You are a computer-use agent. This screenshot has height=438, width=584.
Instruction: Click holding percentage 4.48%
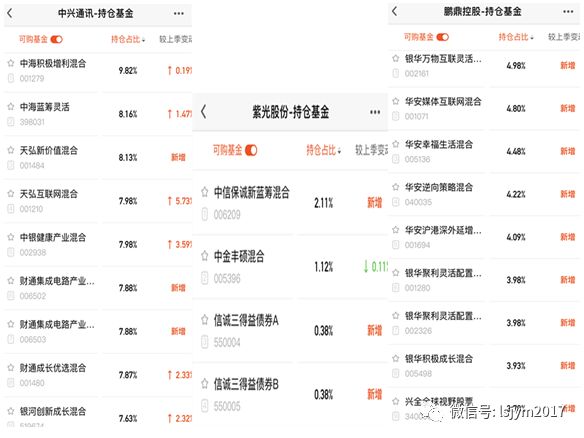pos(516,152)
